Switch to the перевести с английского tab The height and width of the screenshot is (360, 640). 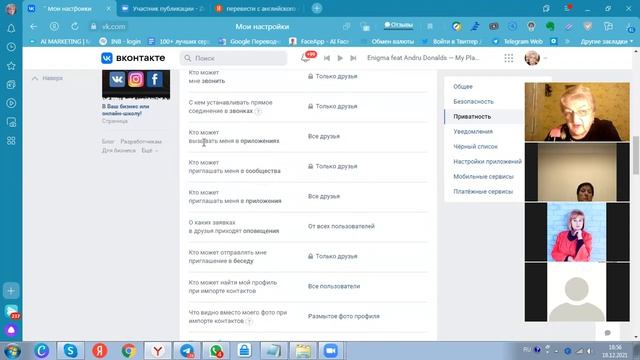[256, 9]
